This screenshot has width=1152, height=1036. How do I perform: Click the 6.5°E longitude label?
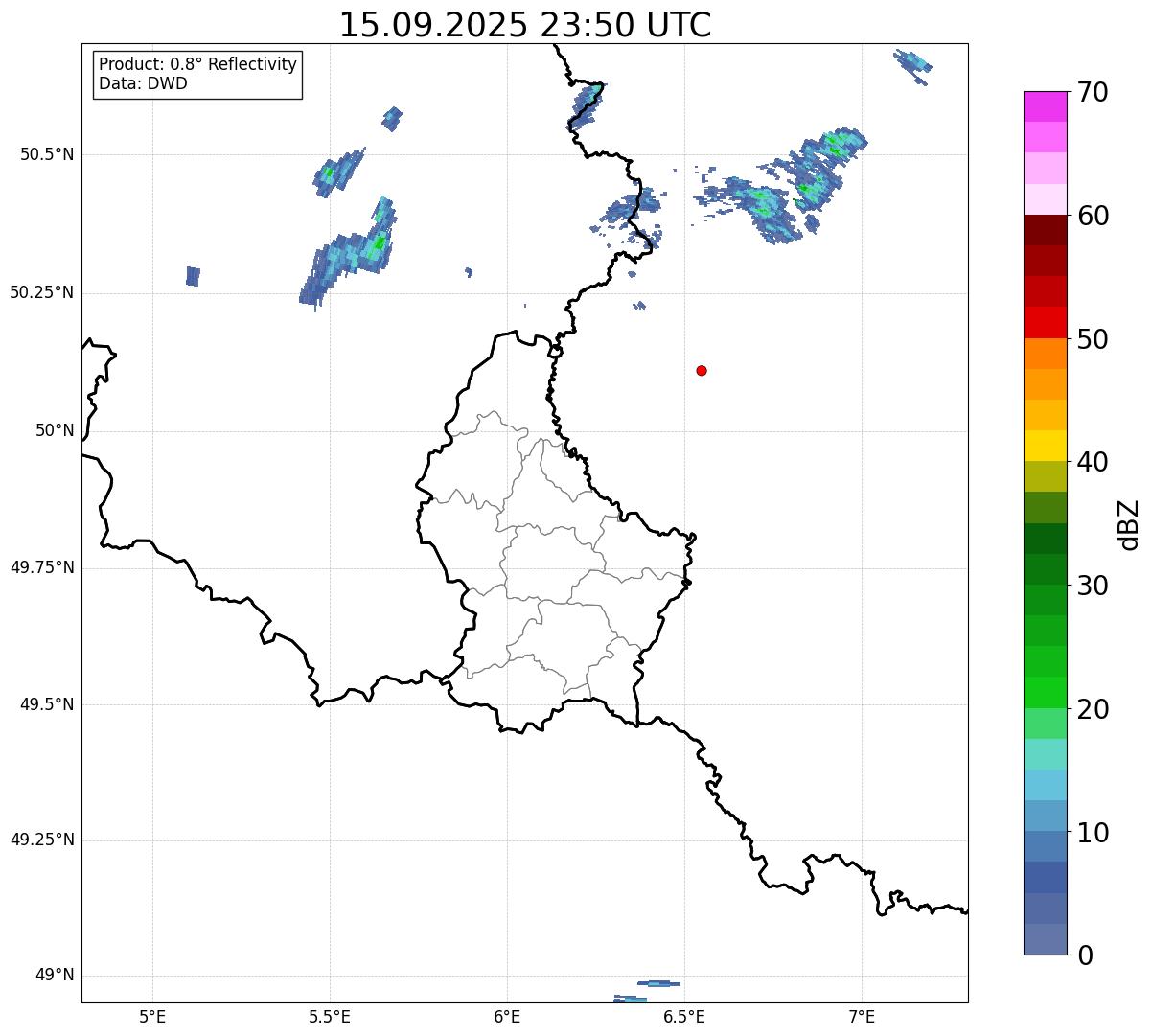pyautogui.click(x=684, y=1016)
